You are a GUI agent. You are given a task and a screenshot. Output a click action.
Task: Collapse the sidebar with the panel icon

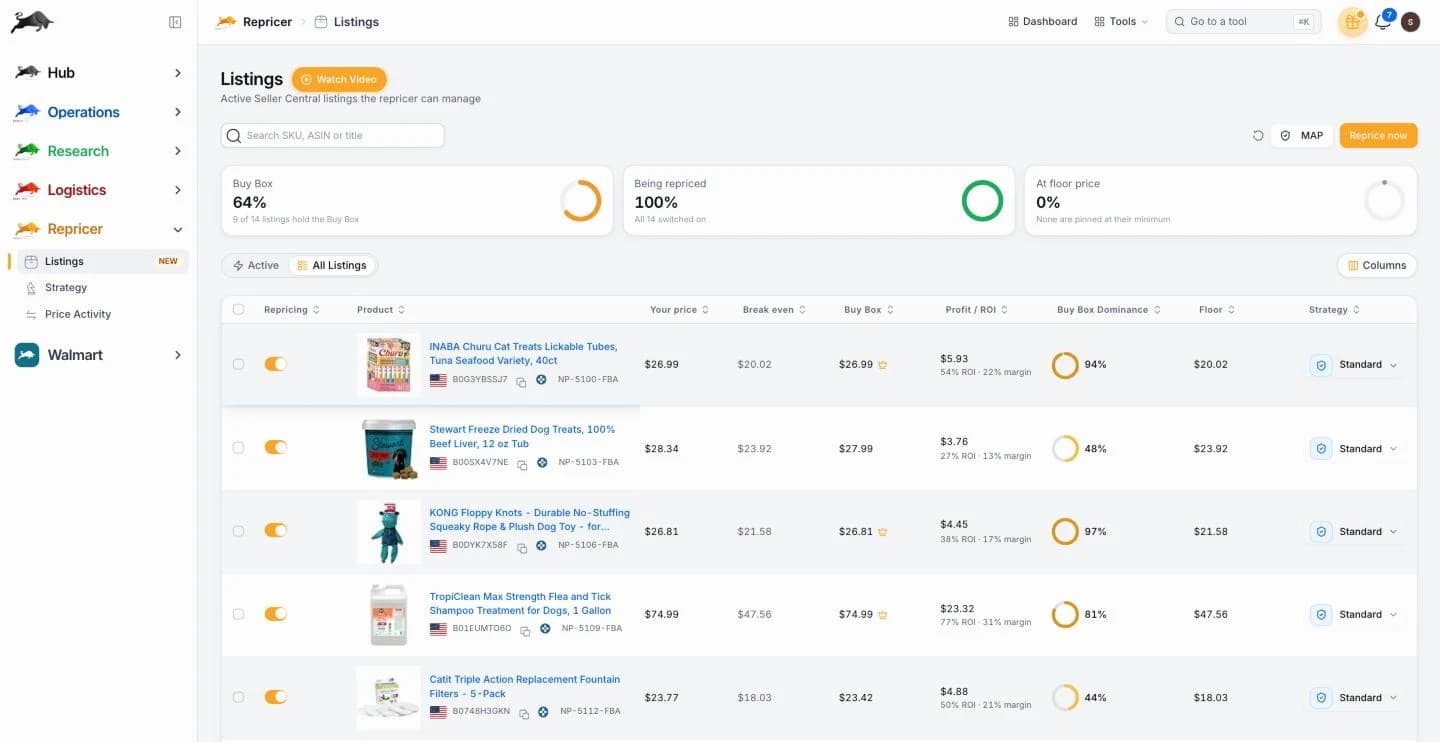175,22
